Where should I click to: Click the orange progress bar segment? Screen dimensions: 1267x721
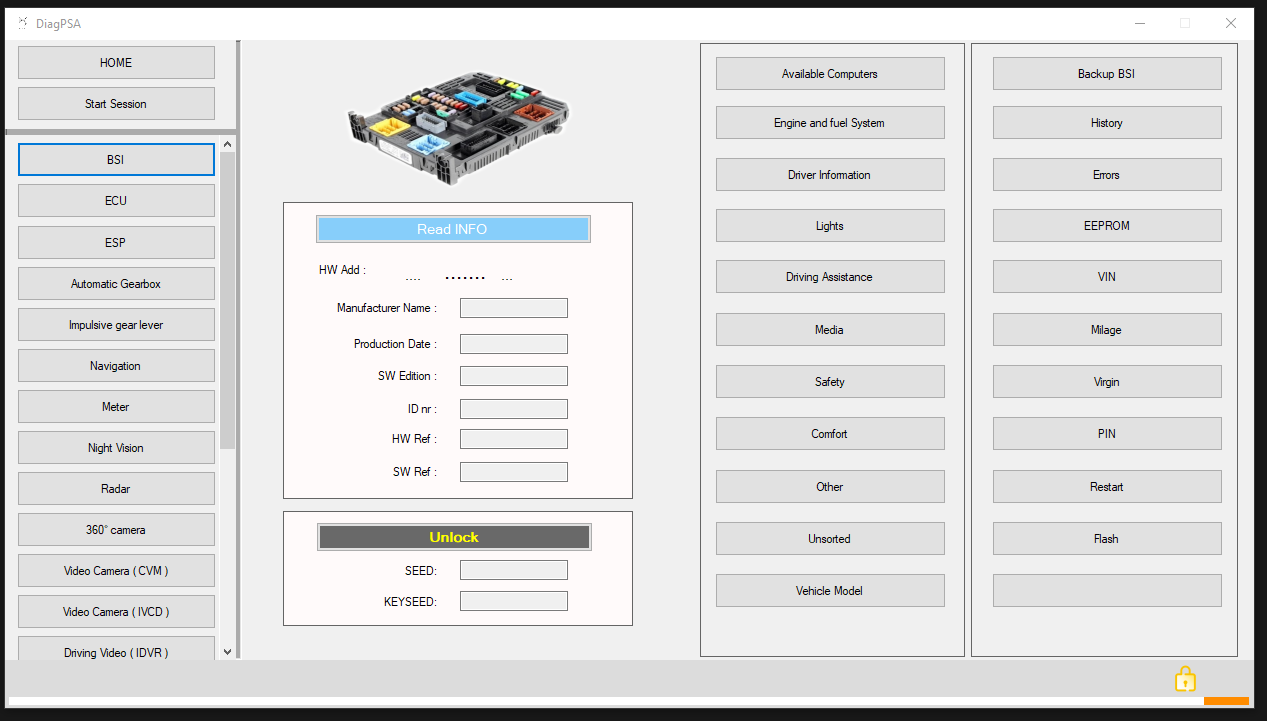[1226, 700]
